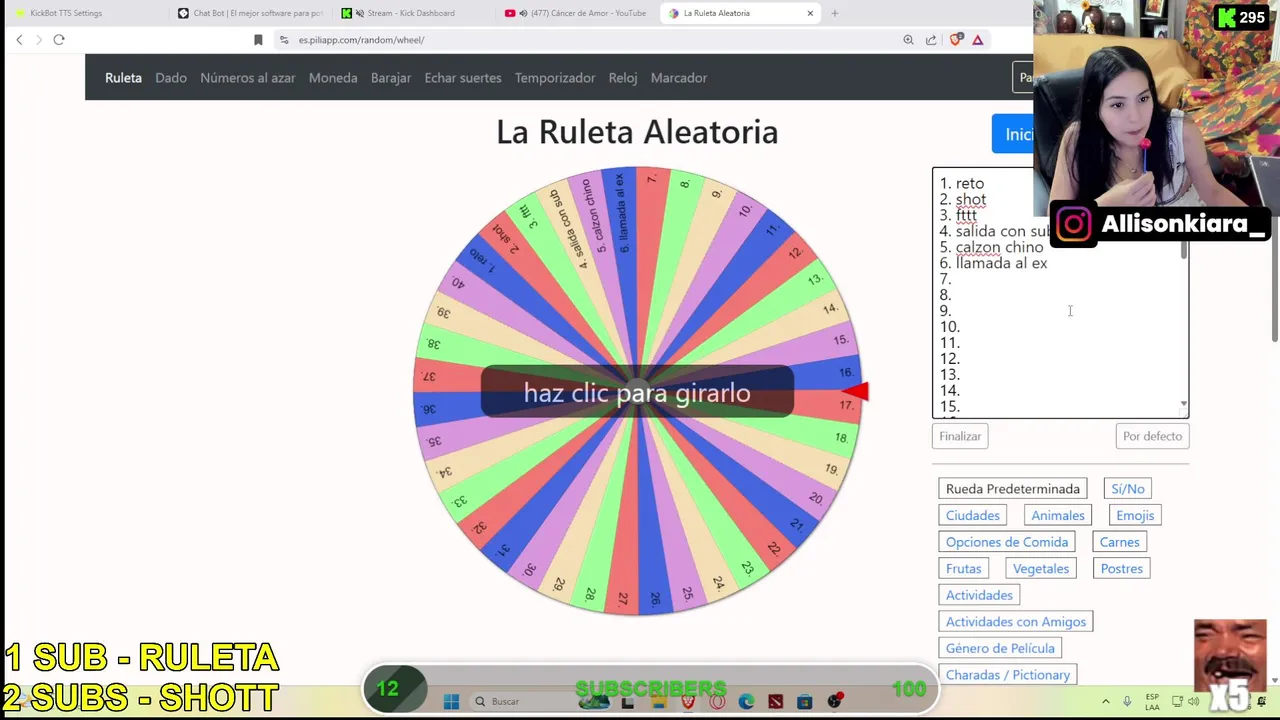Select the Opciones de Comida preset
The width and height of the screenshot is (1280, 720).
(x=1007, y=542)
